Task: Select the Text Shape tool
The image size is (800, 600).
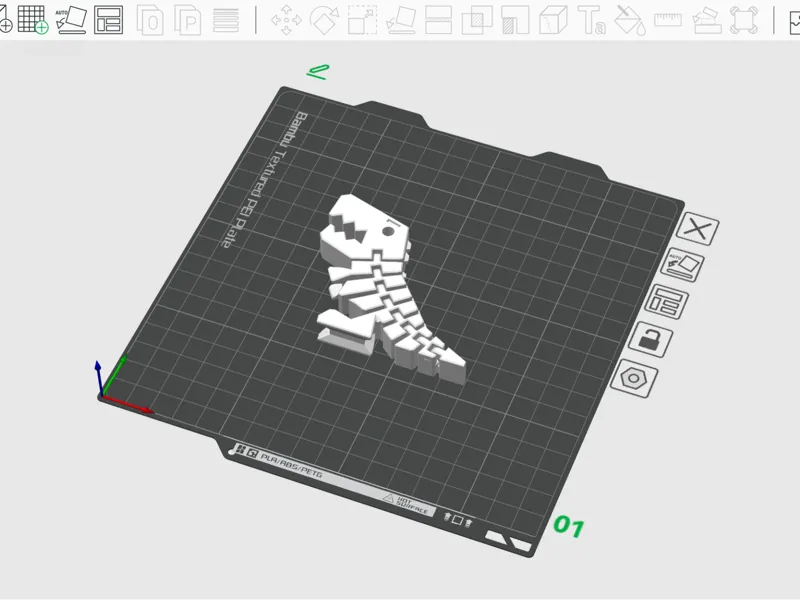Action: 592,20
